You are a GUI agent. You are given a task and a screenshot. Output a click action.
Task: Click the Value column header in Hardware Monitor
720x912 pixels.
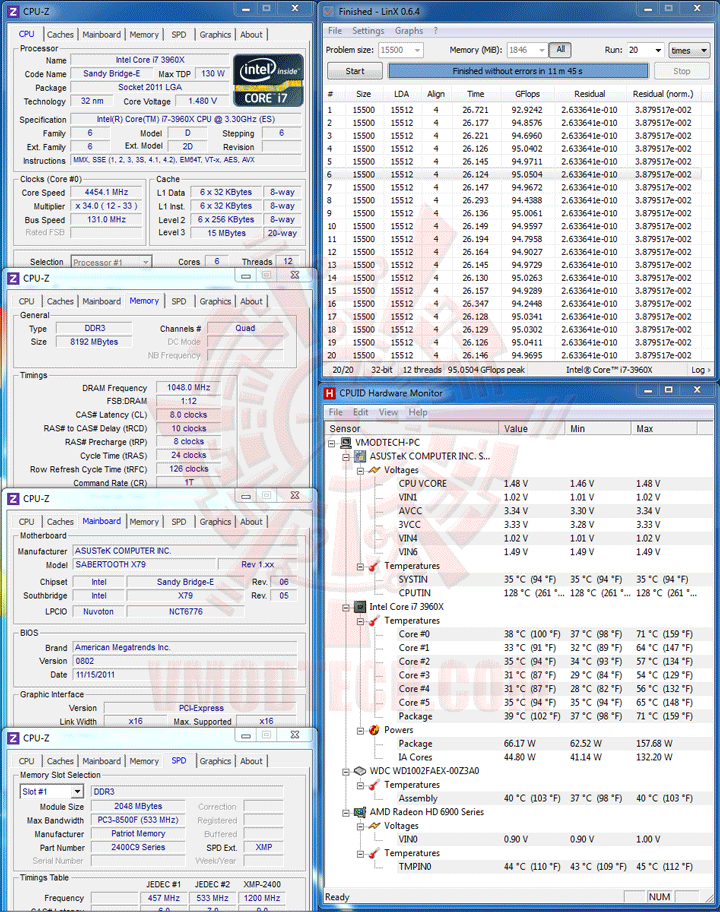(532, 429)
